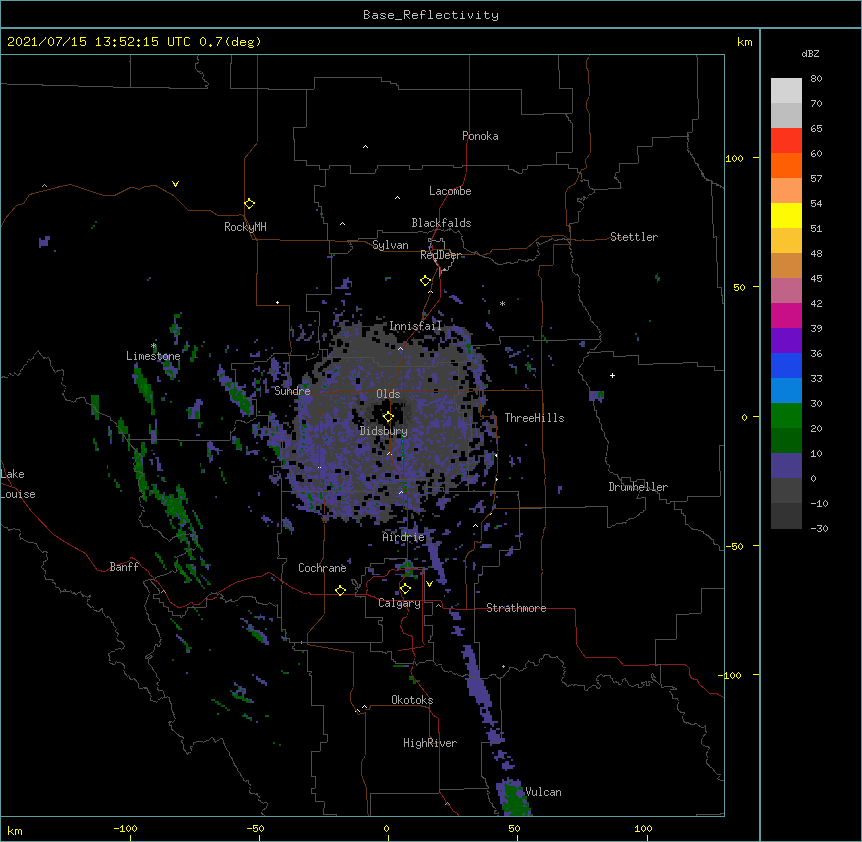
Task: Select the Sylvan label
Action: [x=390, y=245]
